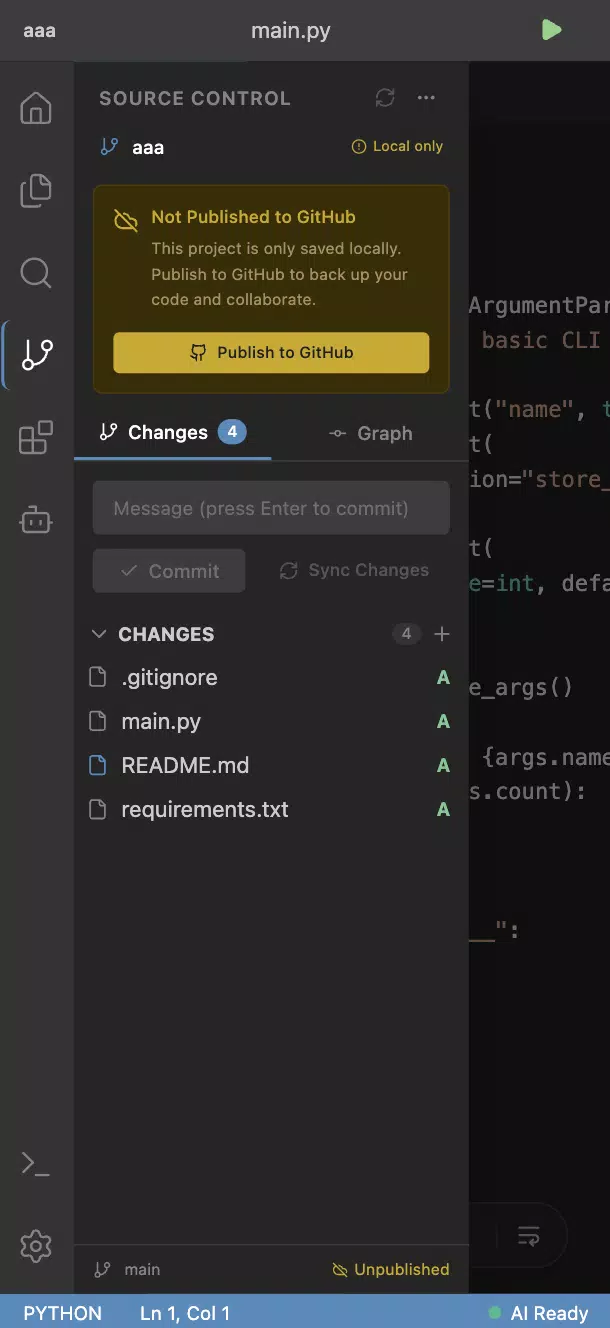Image resolution: width=610 pixels, height=1328 pixels.
Task: Select requirements.txt in the changes list
Action: (x=271, y=810)
